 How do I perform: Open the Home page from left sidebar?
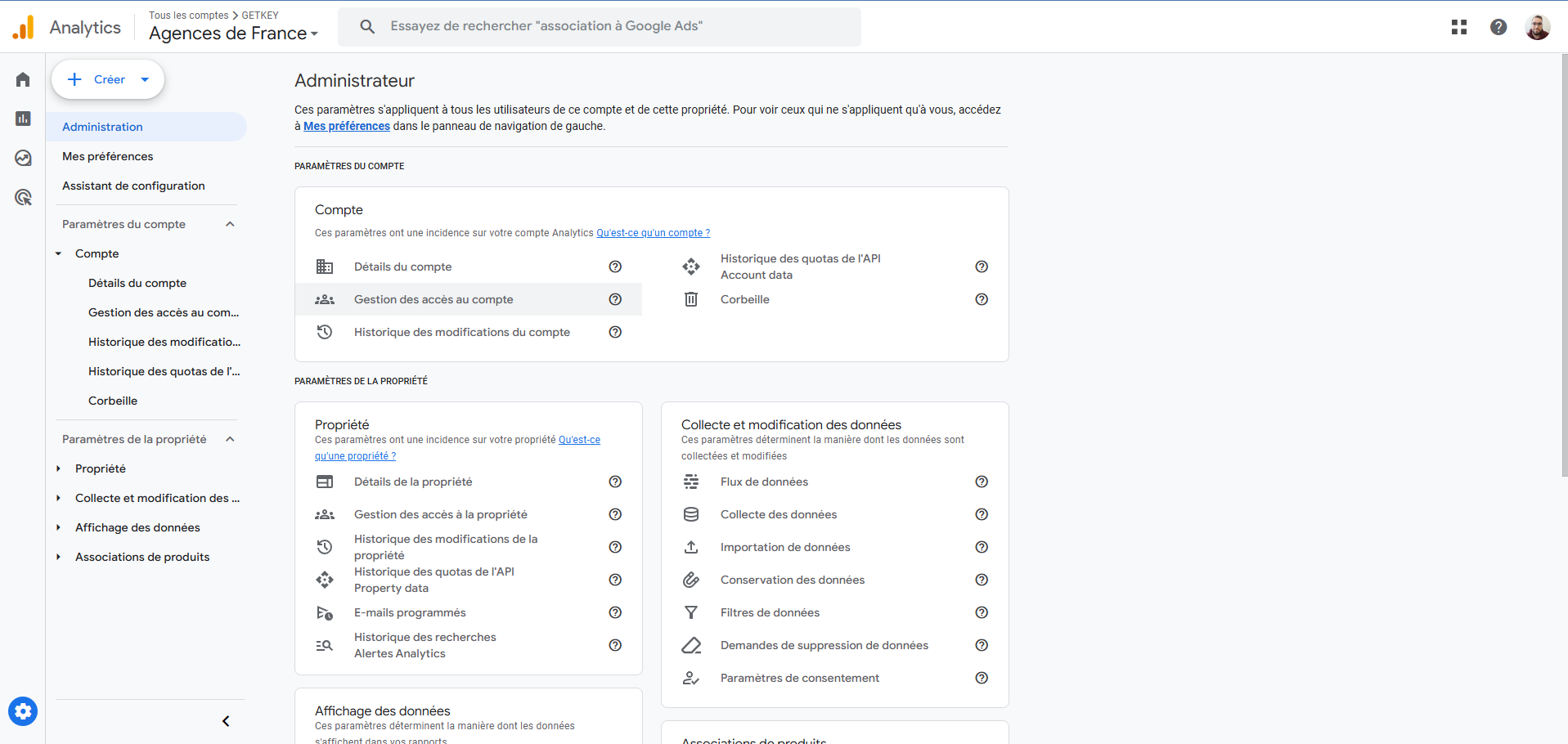(22, 78)
